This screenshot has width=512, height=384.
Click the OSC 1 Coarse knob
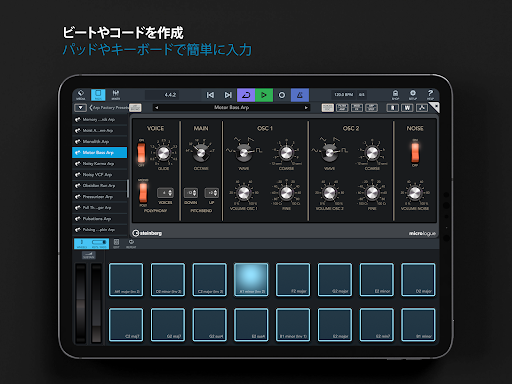[286, 153]
